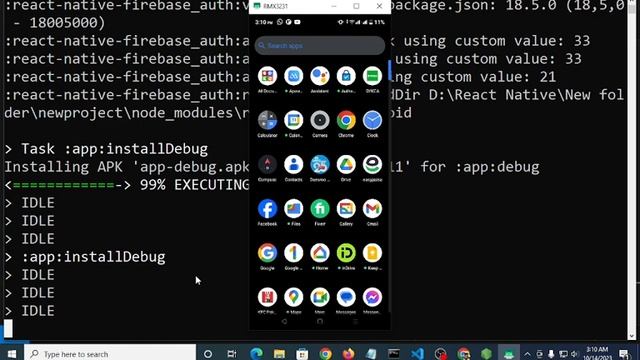
Task: Launch the Google Home app
Action: click(x=320, y=253)
